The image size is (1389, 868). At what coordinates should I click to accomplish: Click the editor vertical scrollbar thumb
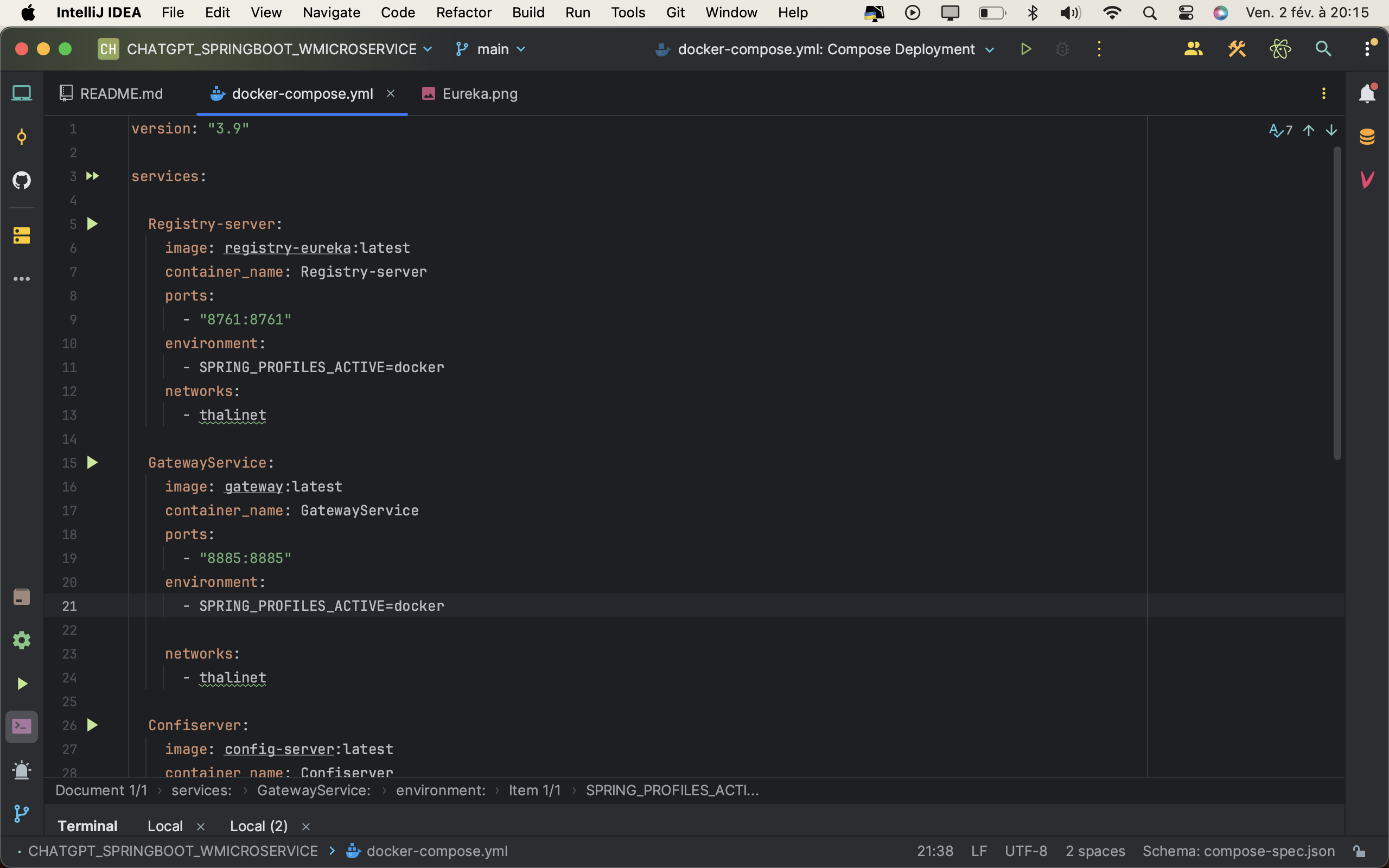[x=1337, y=303]
